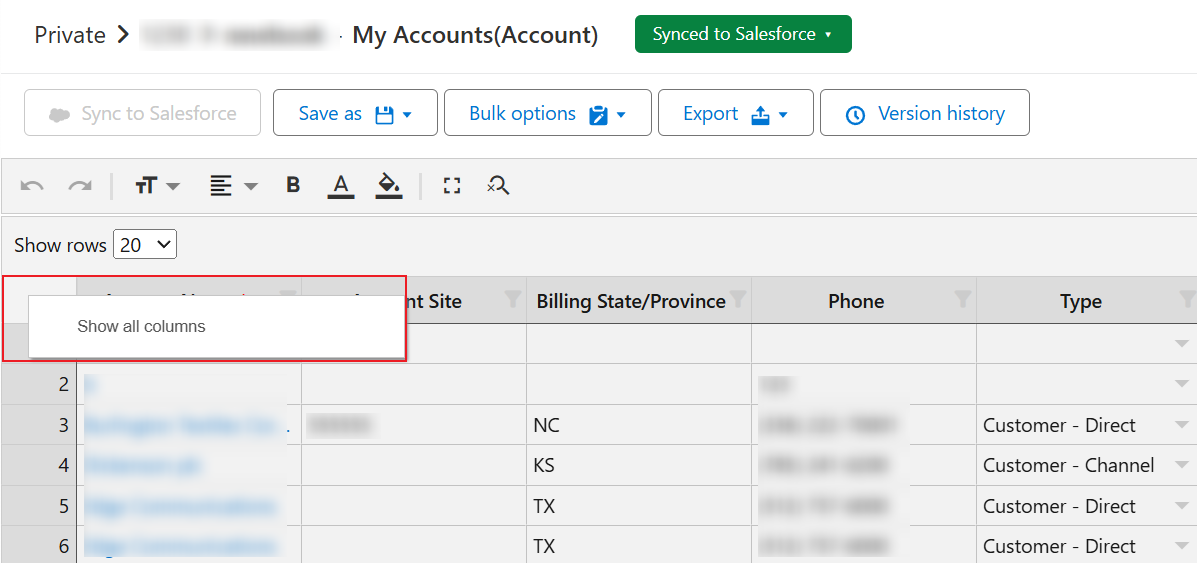
Task: Filter the Account Site column
Action: [x=514, y=299]
